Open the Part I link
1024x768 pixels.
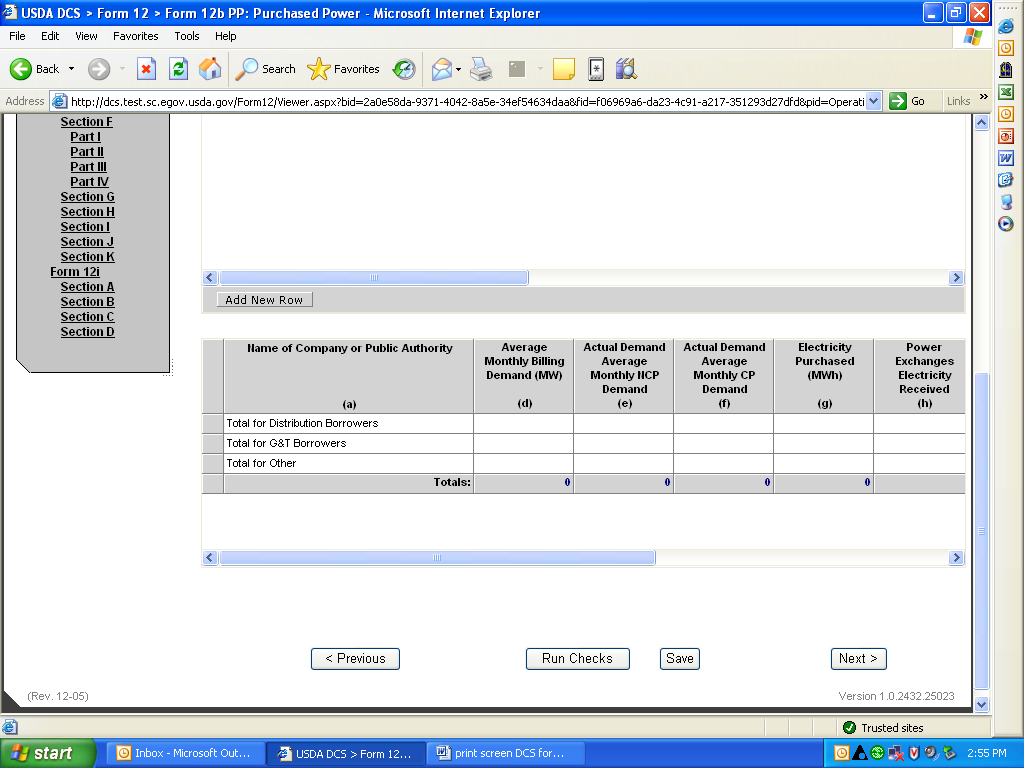point(86,136)
